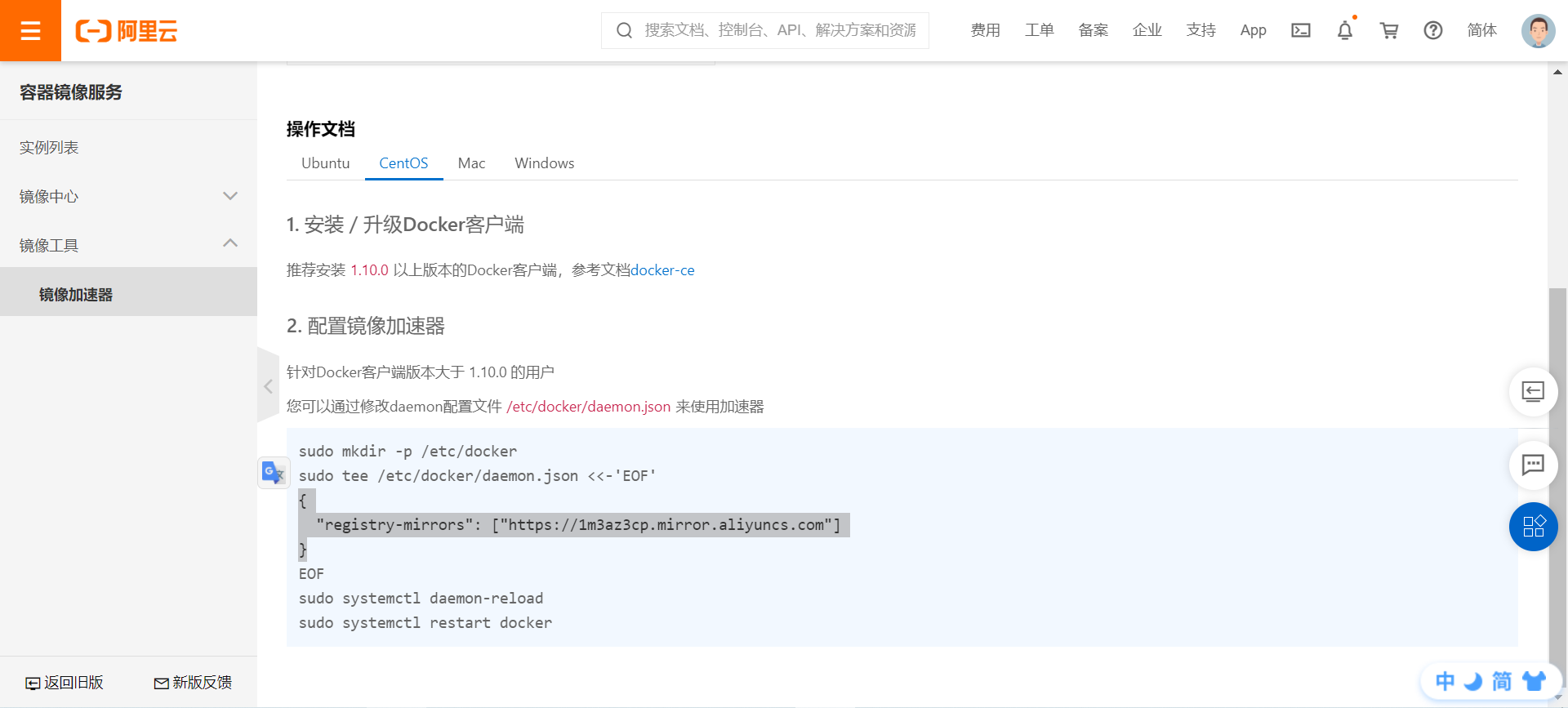
Task: Open the help question-mark icon
Action: (1433, 30)
